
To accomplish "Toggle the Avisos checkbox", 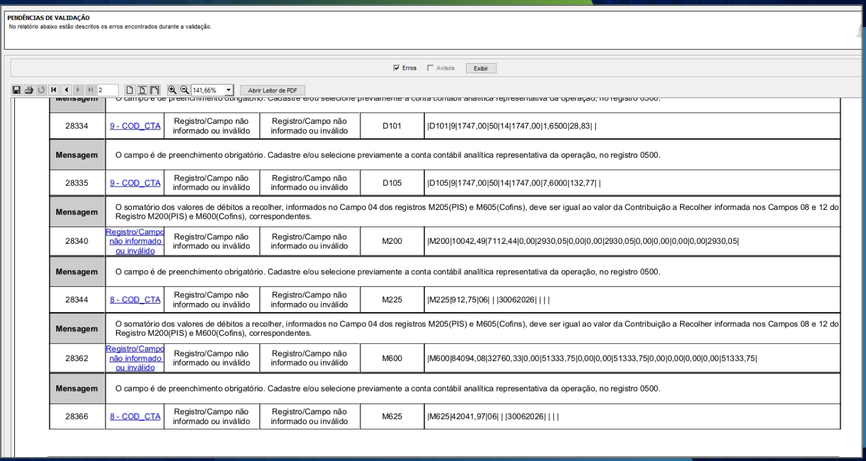I will click(430, 68).
